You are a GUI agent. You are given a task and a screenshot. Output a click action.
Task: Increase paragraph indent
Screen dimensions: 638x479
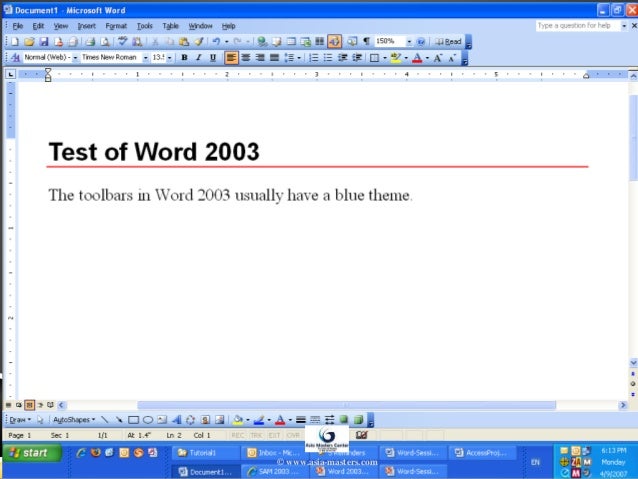[x=357, y=58]
